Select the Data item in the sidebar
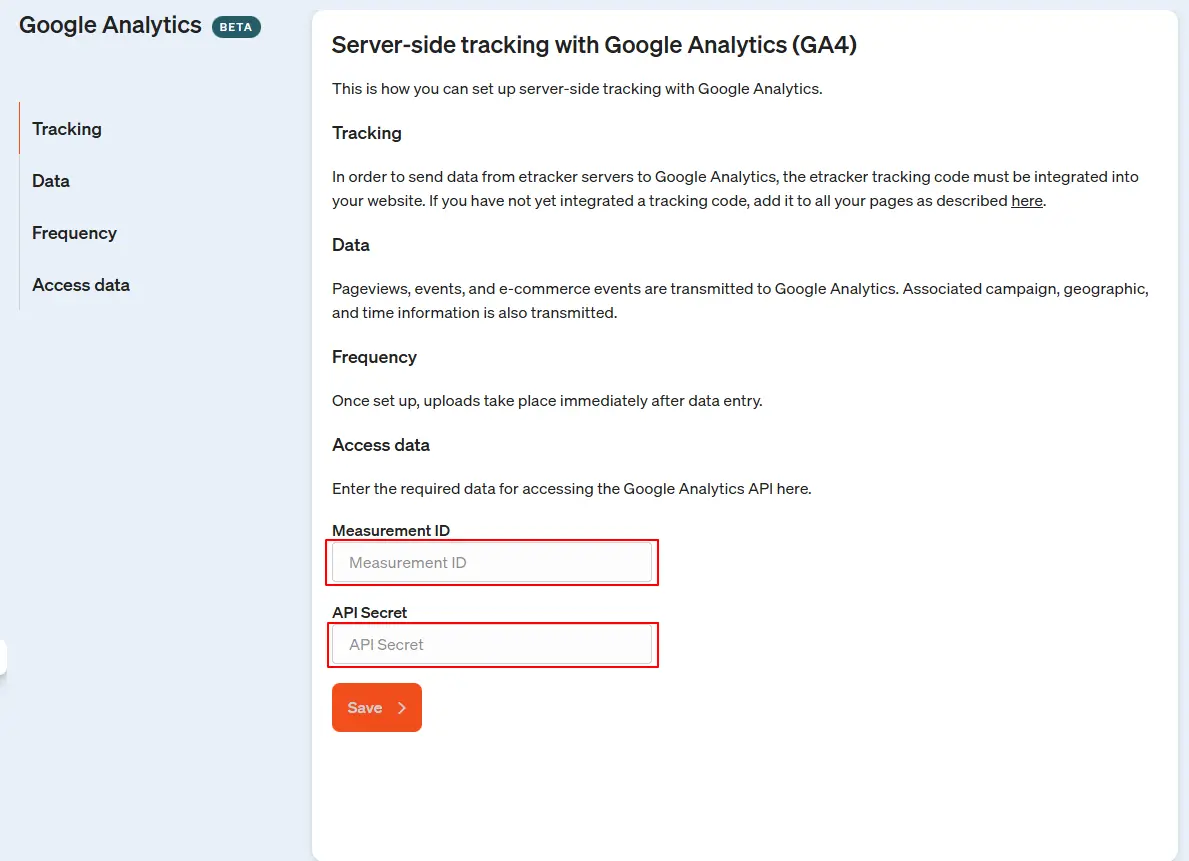The height and width of the screenshot is (861, 1189). 51,181
